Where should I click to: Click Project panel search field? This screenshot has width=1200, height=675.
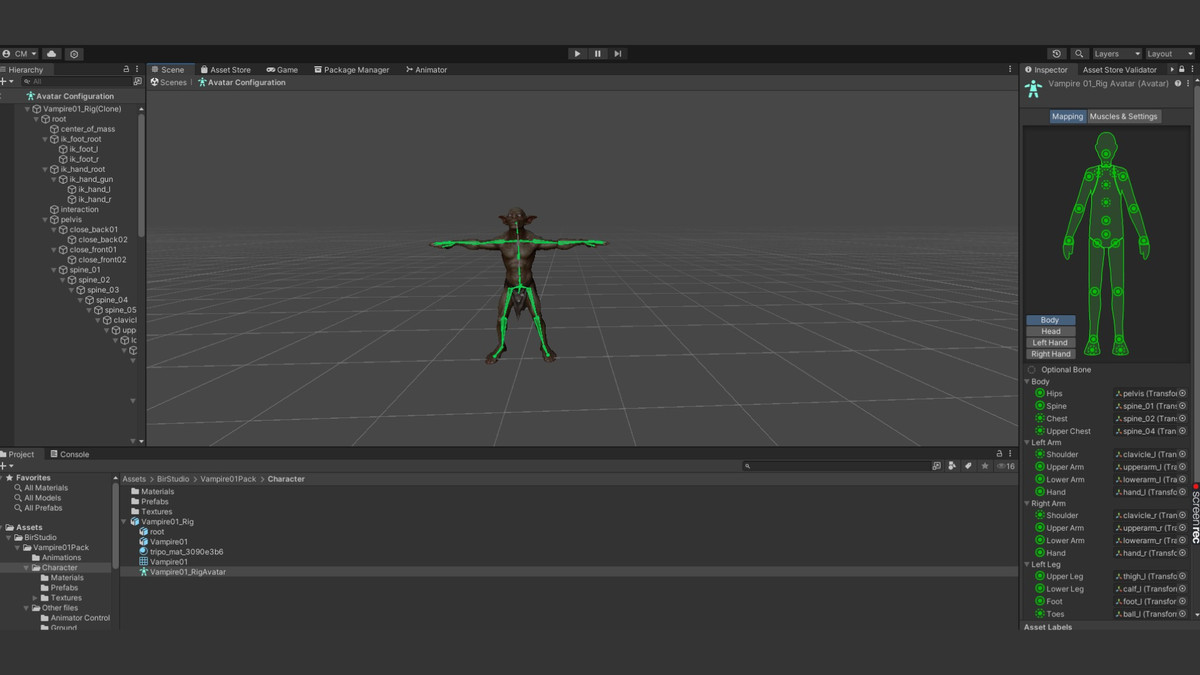835,466
